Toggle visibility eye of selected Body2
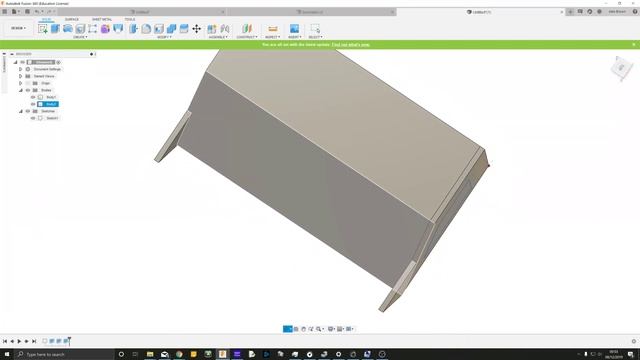640x360 pixels. (x=33, y=104)
